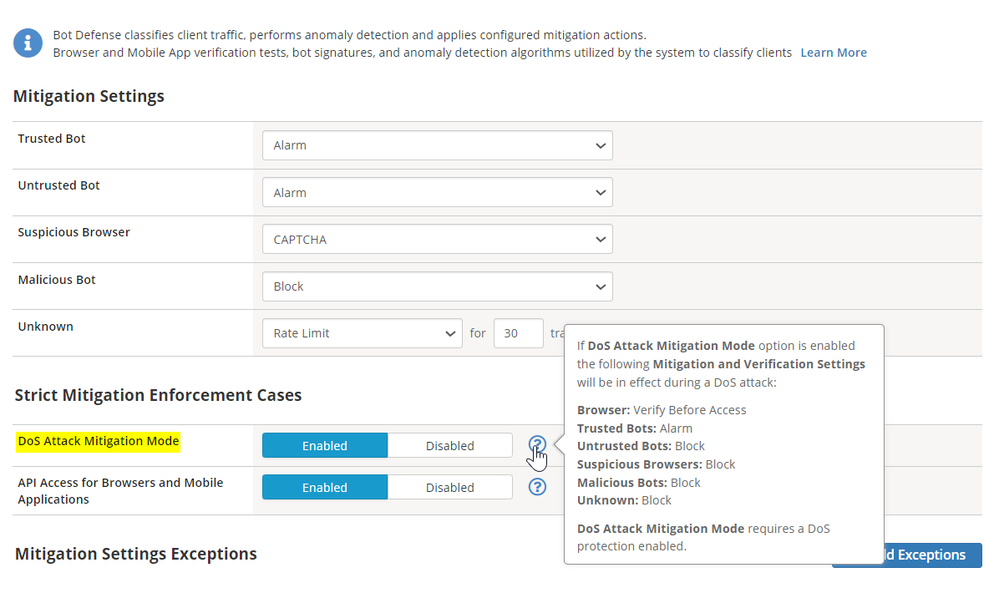Click the rate limit value field showing 30

518,333
